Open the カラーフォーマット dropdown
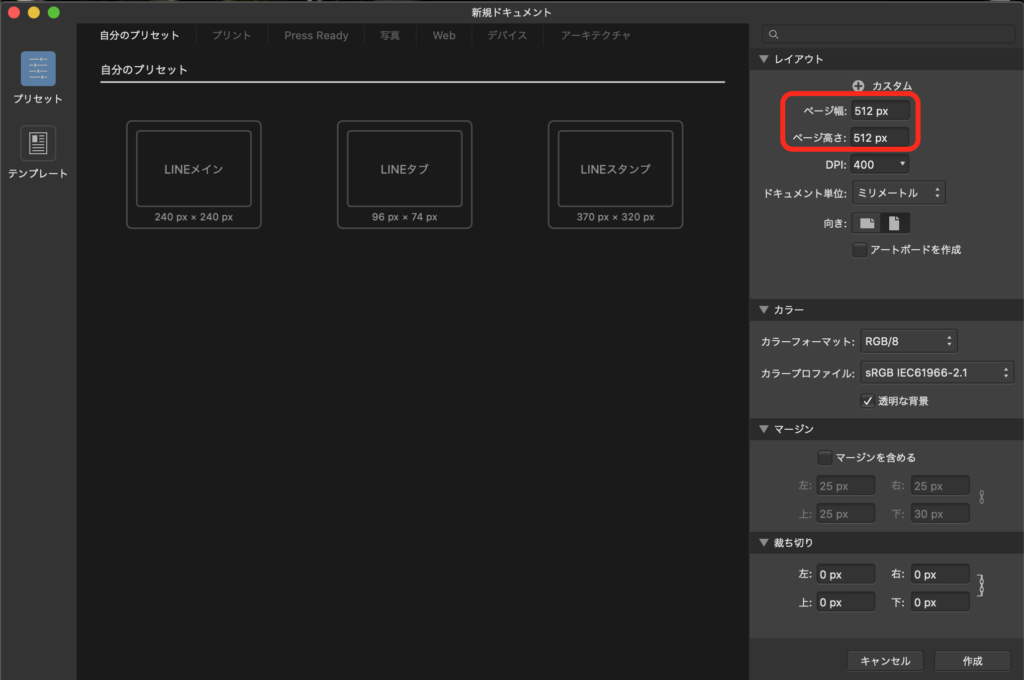Viewport: 1024px width, 680px height. pos(908,341)
